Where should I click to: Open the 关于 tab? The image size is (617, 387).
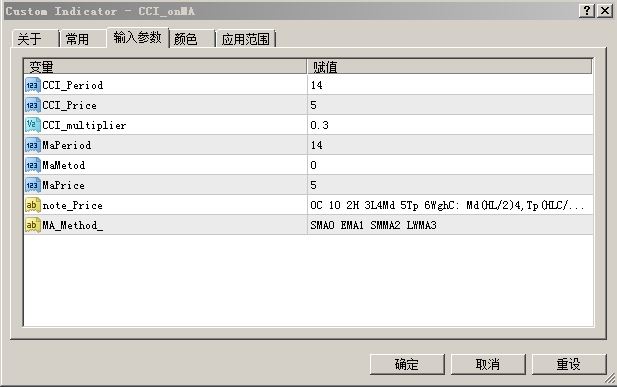pyautogui.click(x=35, y=39)
